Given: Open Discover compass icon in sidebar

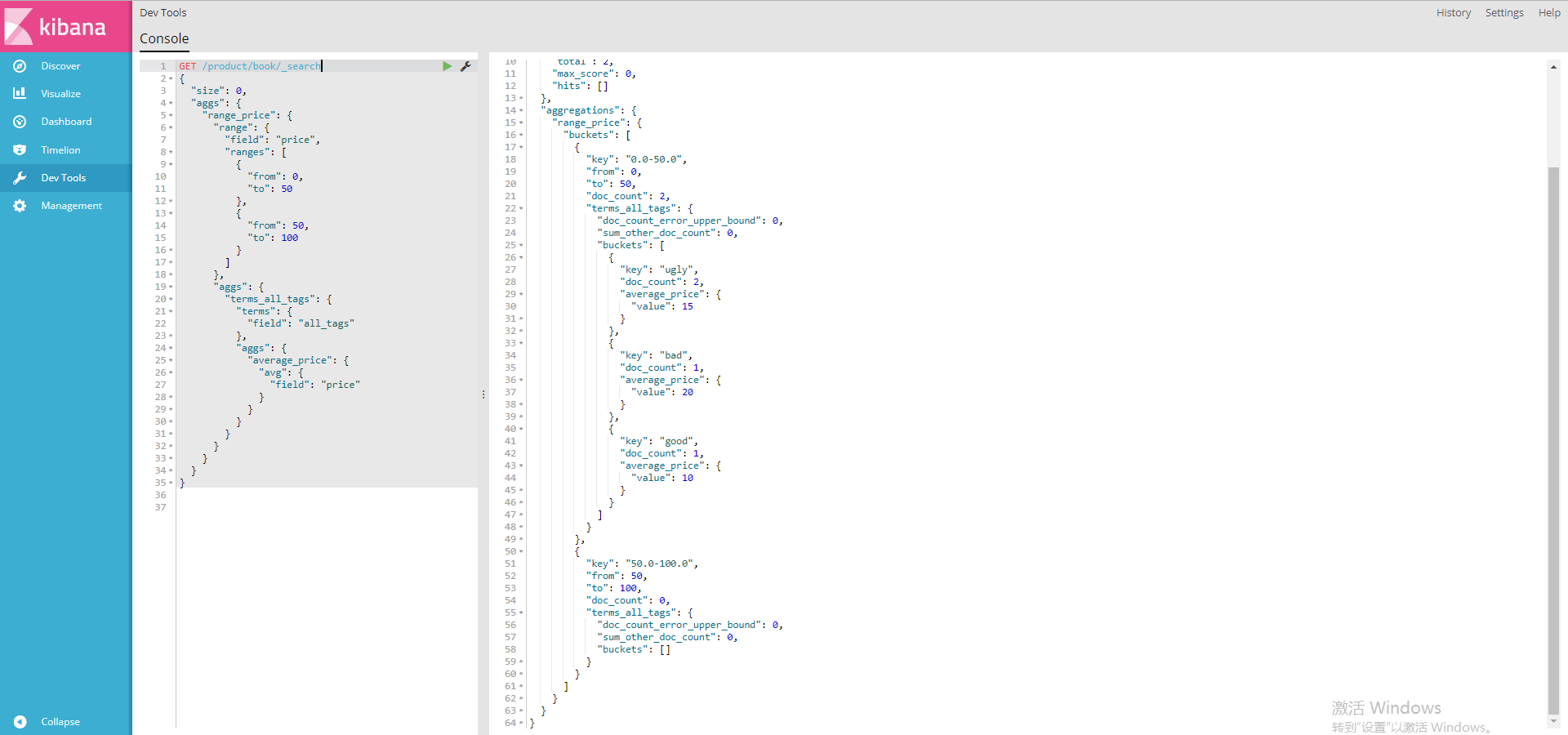Looking at the screenshot, I should click(x=20, y=66).
